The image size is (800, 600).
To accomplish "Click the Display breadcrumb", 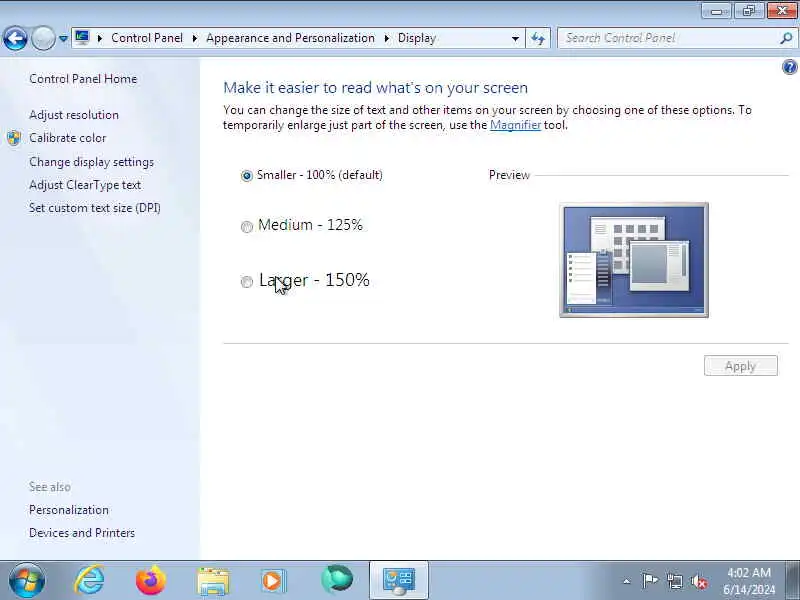I will [417, 38].
